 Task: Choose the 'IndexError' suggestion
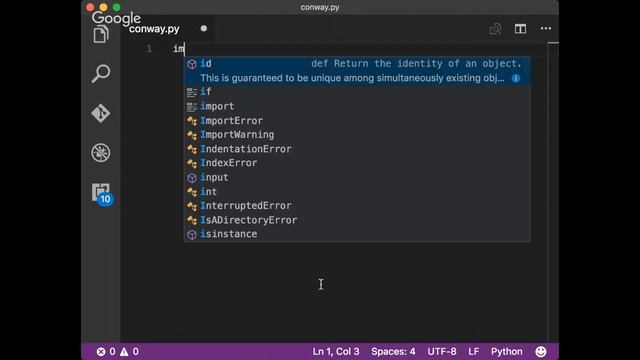click(x=357, y=163)
